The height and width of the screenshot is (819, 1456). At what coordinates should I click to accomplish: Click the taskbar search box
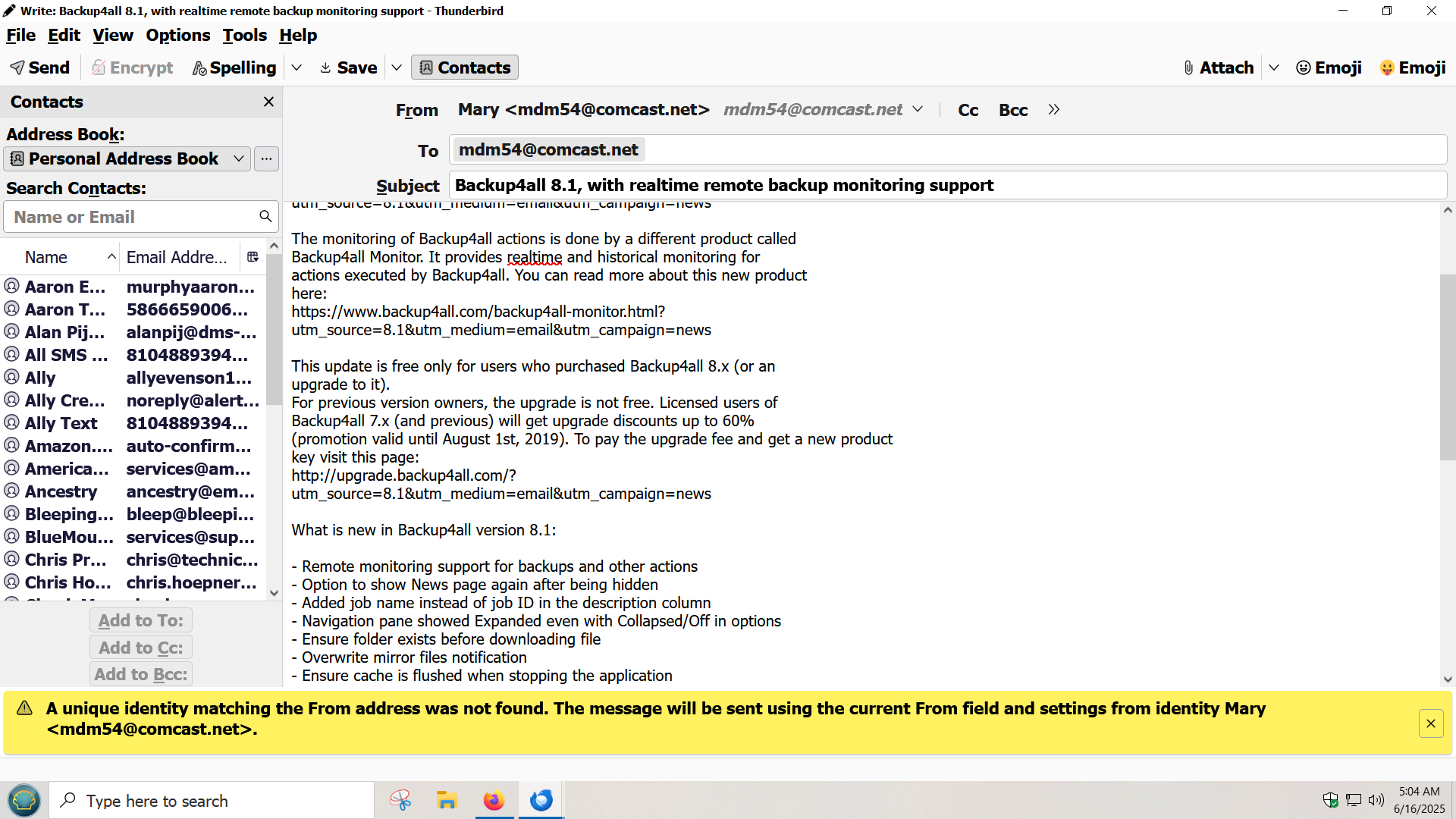pos(212,800)
